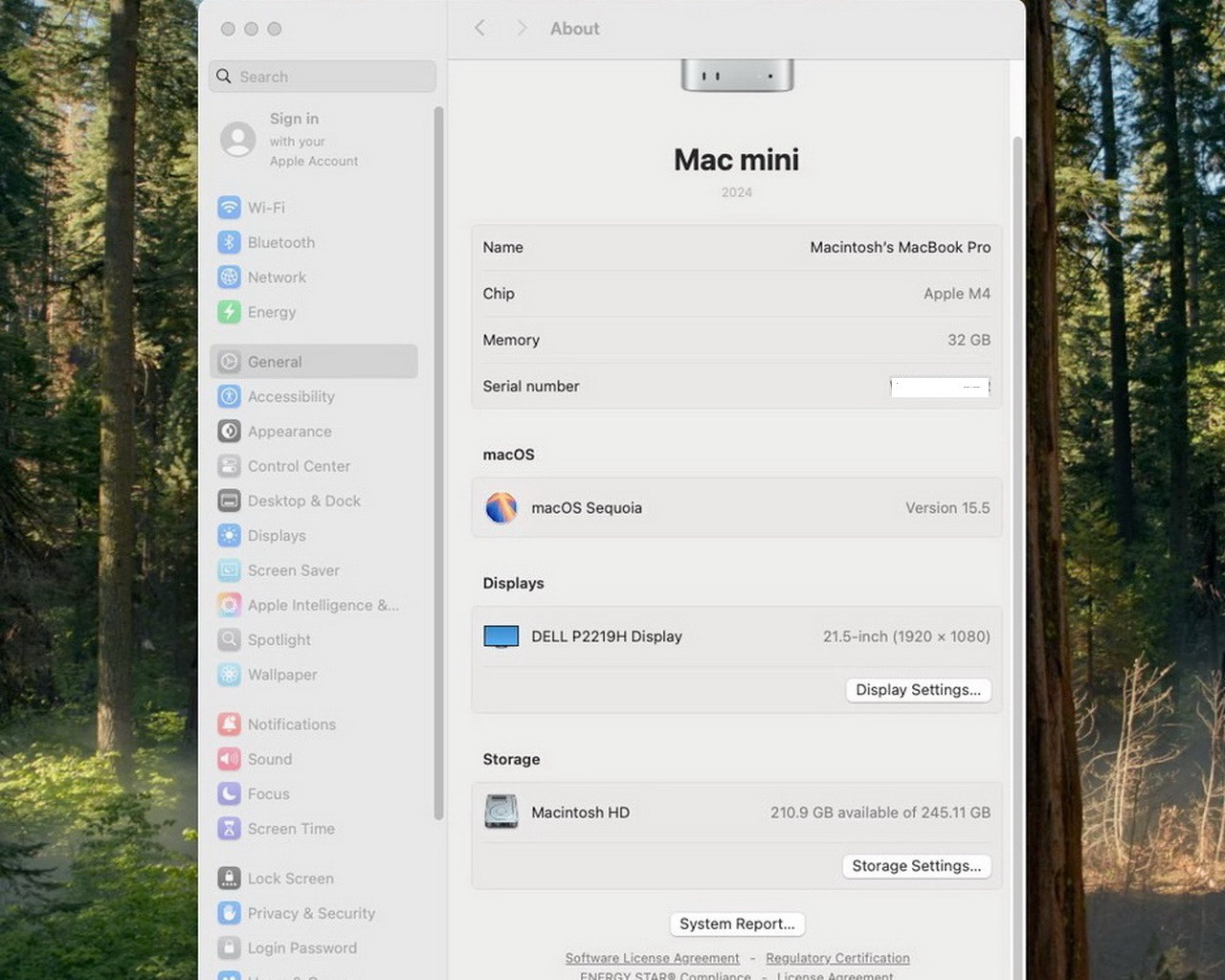Click 210.9 GB available of 245.11 GB

coord(880,813)
